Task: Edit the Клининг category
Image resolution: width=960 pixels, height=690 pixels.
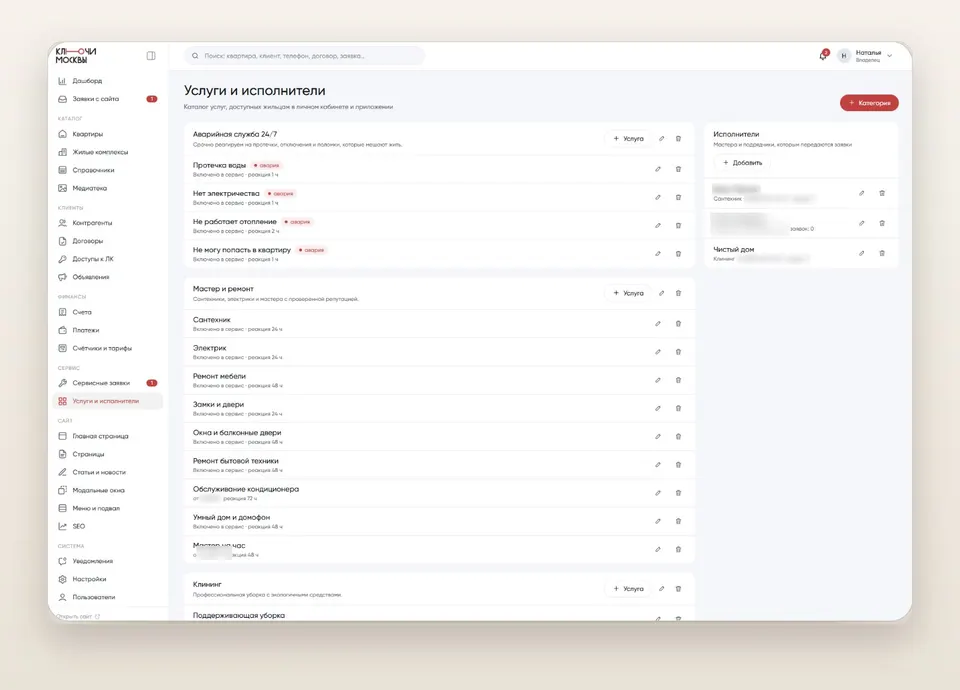Action: pyautogui.click(x=661, y=589)
